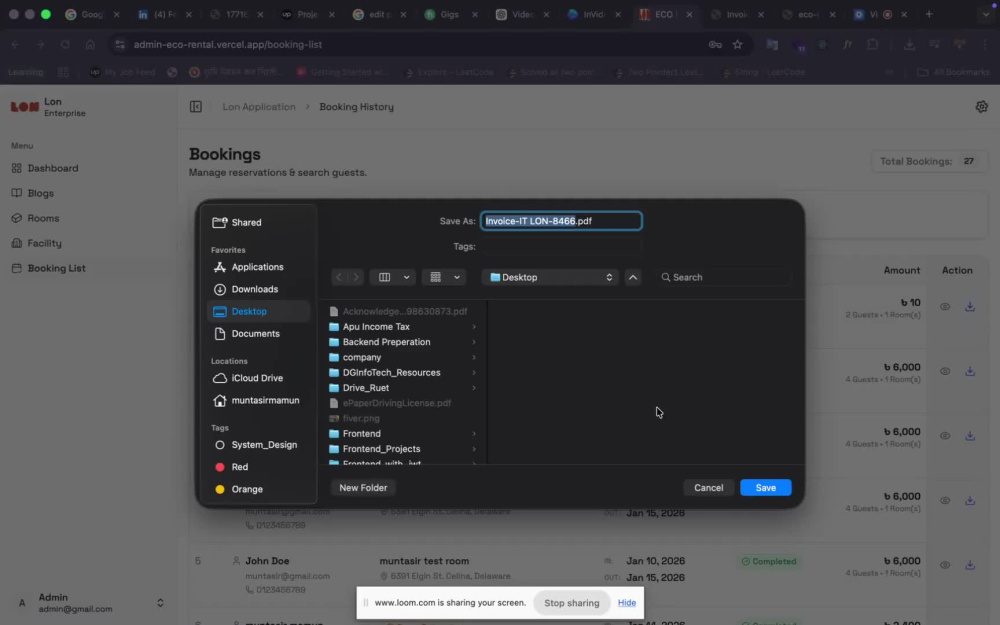This screenshot has height=625, width=1000.
Task: Select Documents in Favorites
Action: click(258, 334)
